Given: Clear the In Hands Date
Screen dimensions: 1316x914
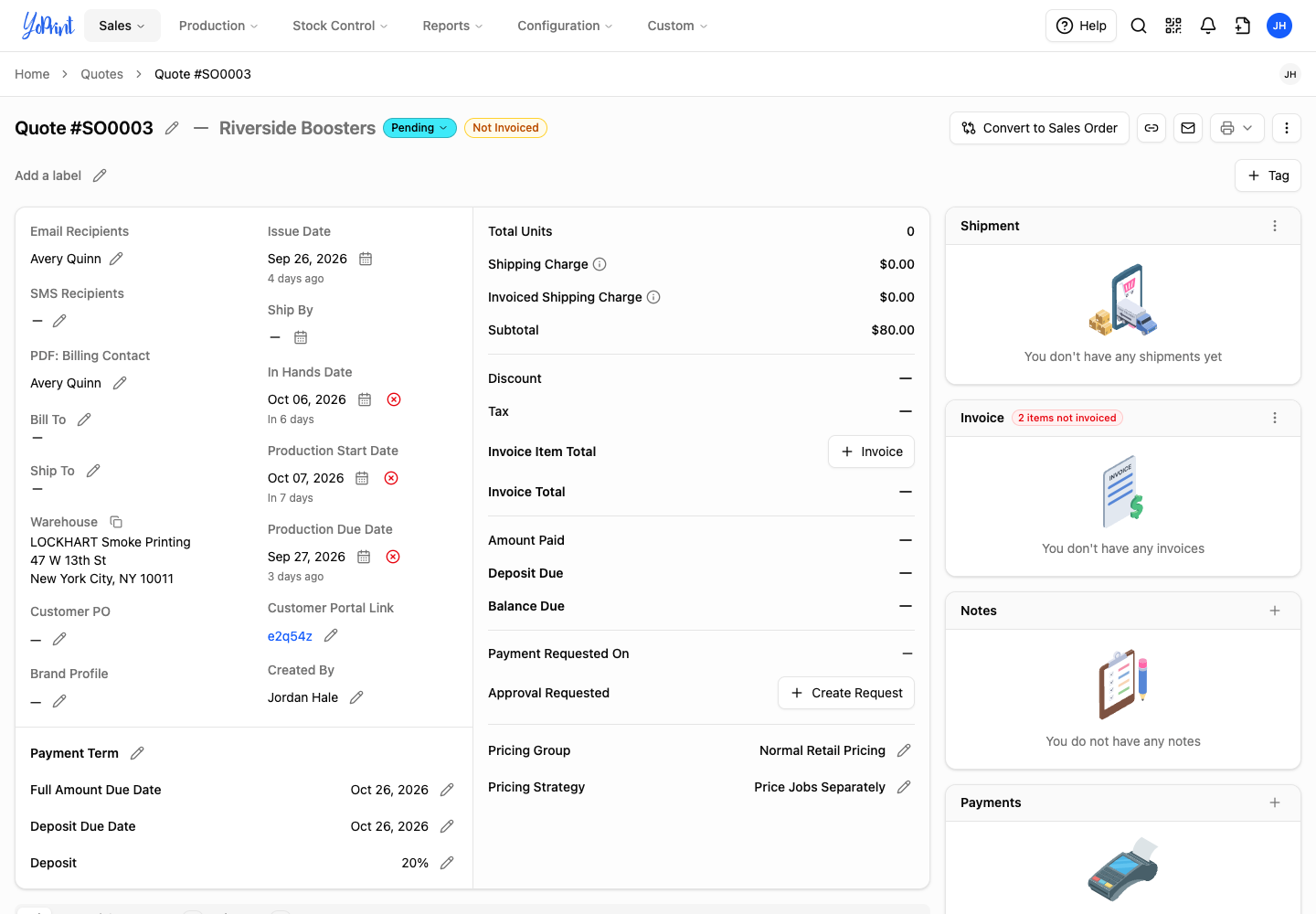Looking at the screenshot, I should tap(394, 399).
